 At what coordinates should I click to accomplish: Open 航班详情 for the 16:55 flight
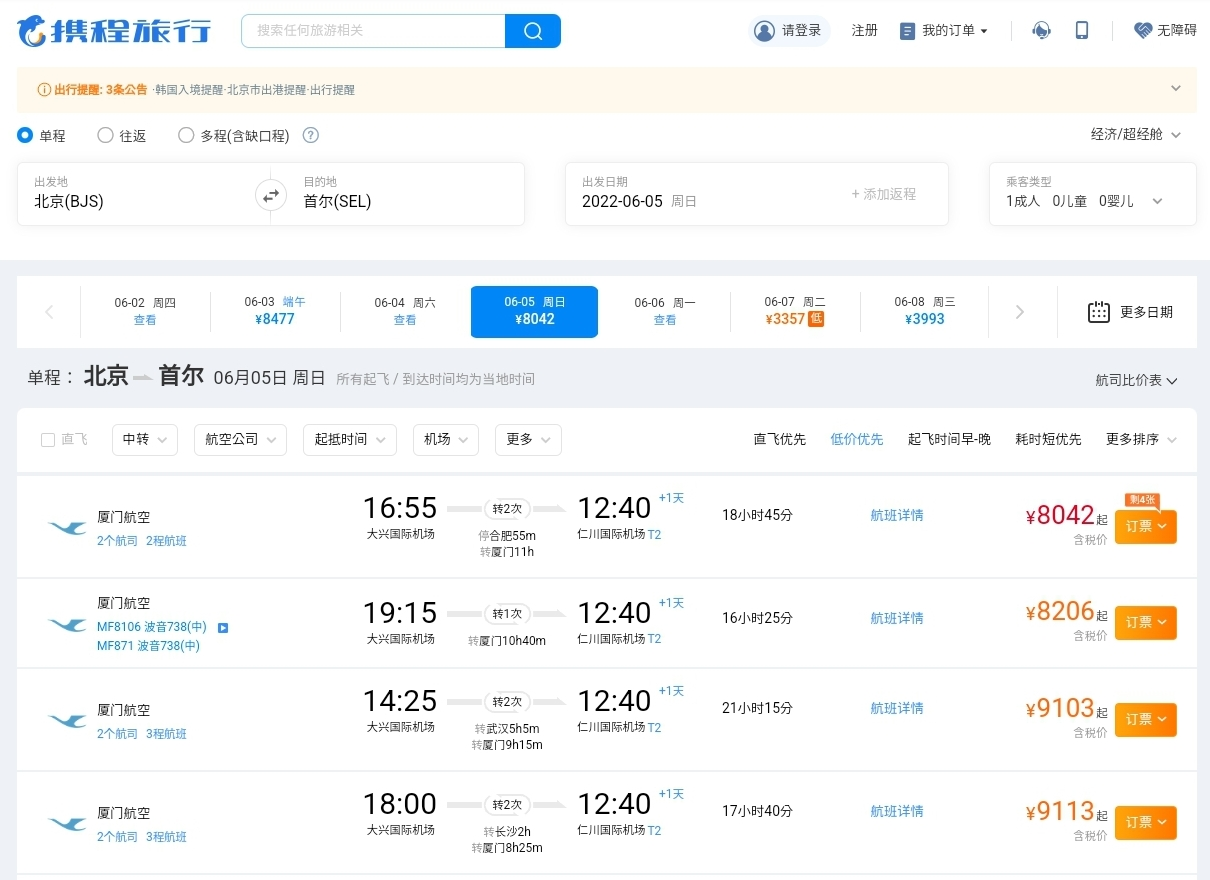tap(897, 516)
